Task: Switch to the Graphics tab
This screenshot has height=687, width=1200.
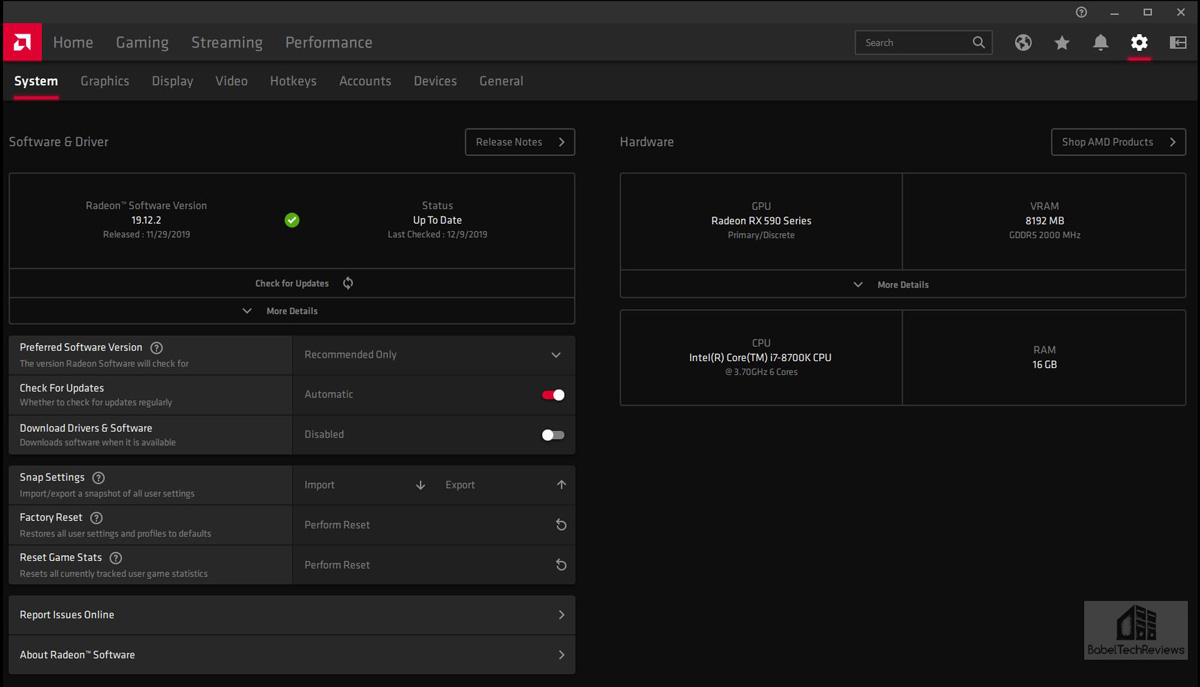Action: [105, 81]
